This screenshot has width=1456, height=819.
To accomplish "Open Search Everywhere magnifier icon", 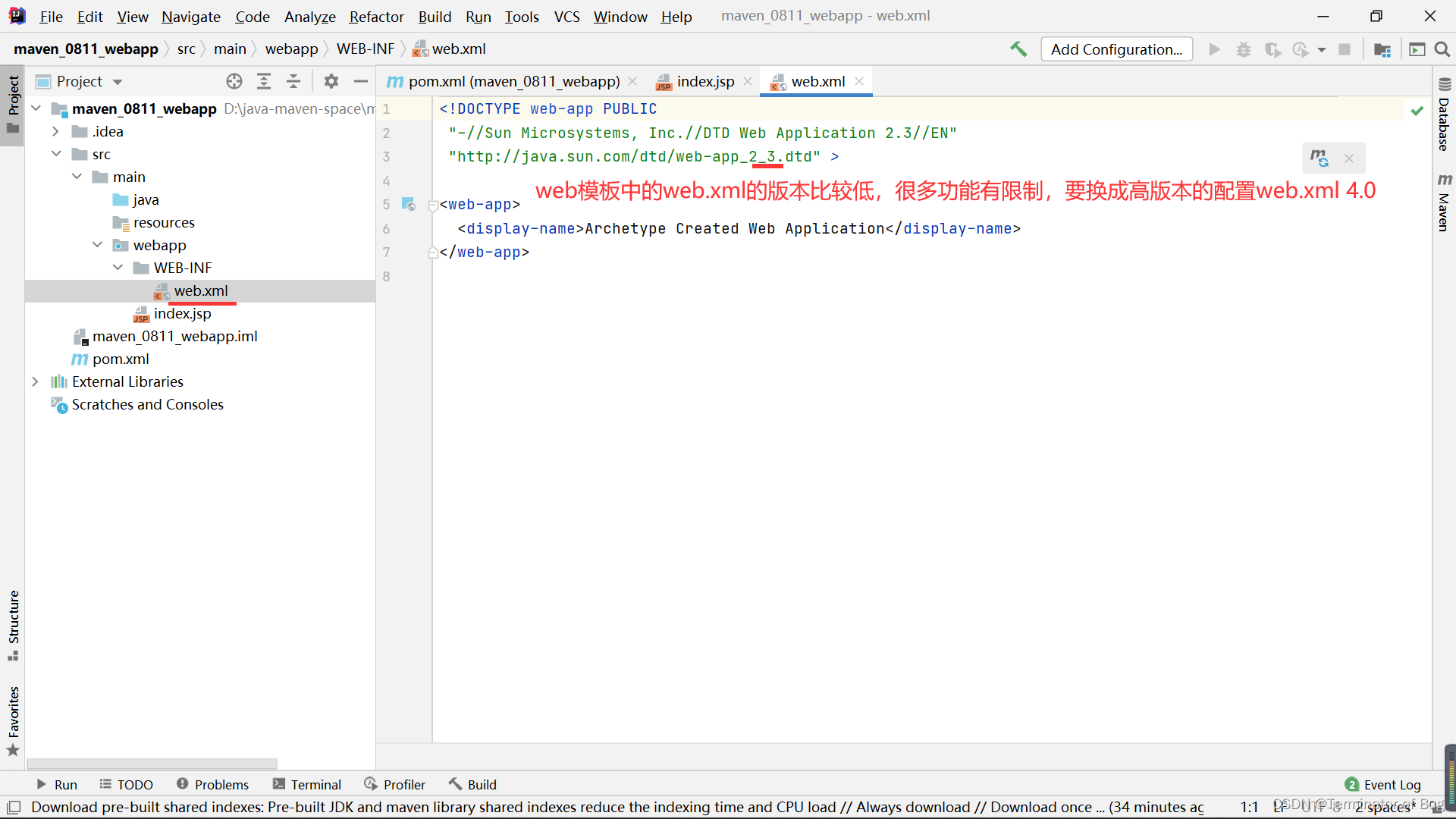I will click(1442, 49).
